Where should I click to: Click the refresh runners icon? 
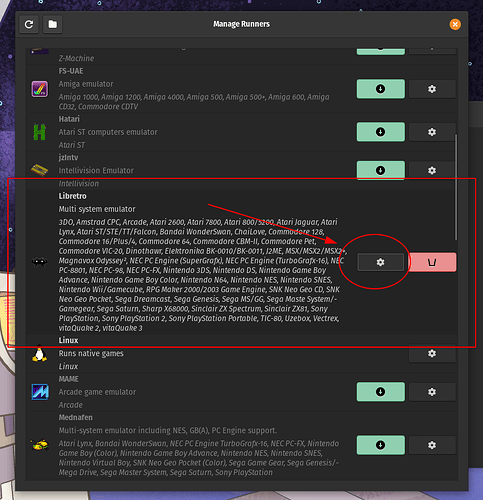click(29, 24)
